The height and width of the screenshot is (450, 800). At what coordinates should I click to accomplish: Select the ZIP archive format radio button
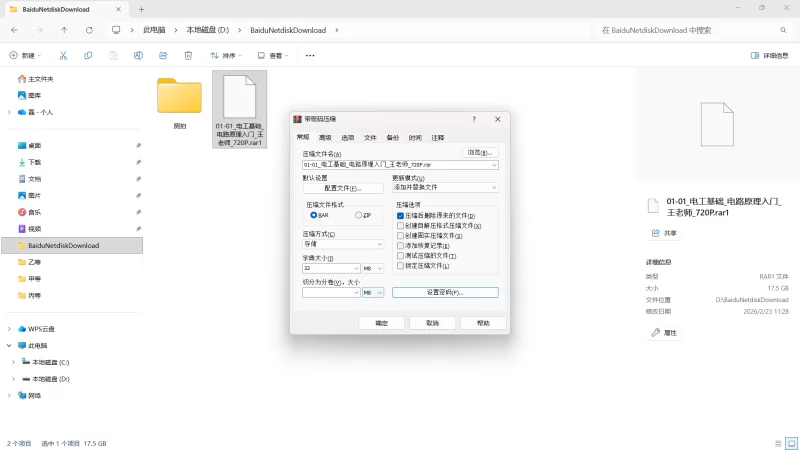point(359,215)
